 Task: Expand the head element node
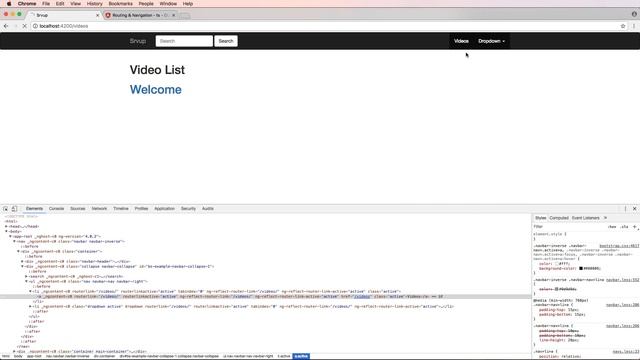(6, 226)
